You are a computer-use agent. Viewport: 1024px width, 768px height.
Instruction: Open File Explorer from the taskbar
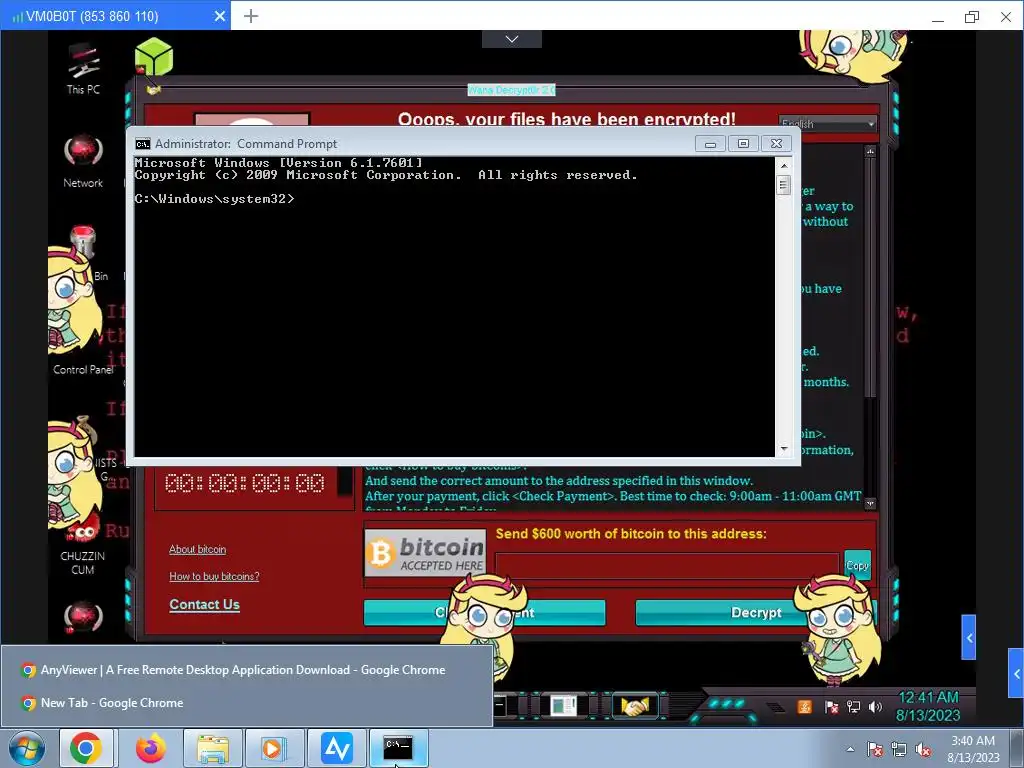pyautogui.click(x=212, y=748)
